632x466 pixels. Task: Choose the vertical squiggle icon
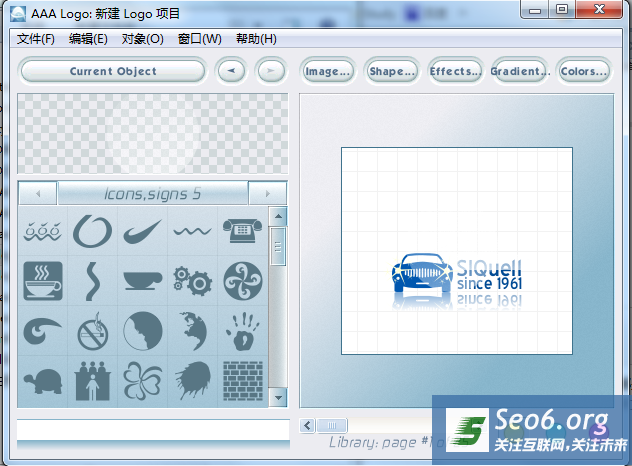point(93,281)
